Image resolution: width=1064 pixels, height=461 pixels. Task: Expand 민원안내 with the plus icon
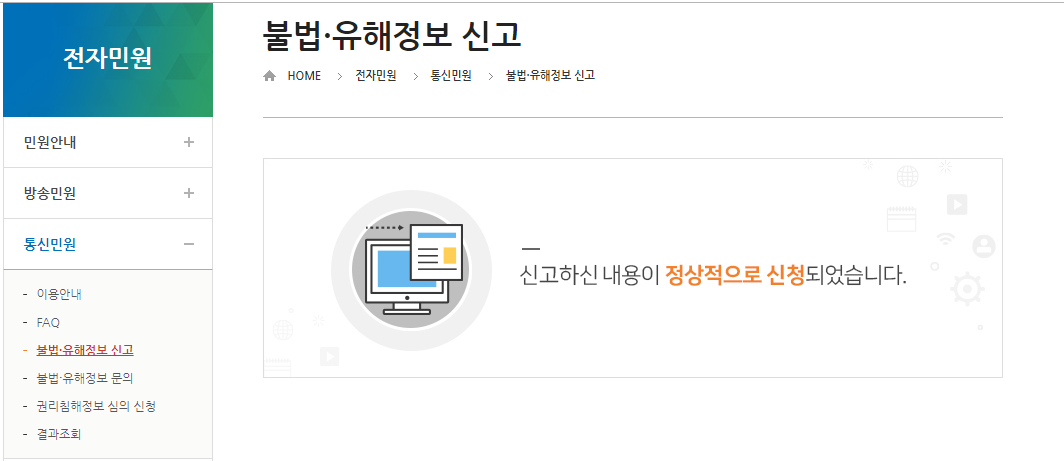(189, 143)
